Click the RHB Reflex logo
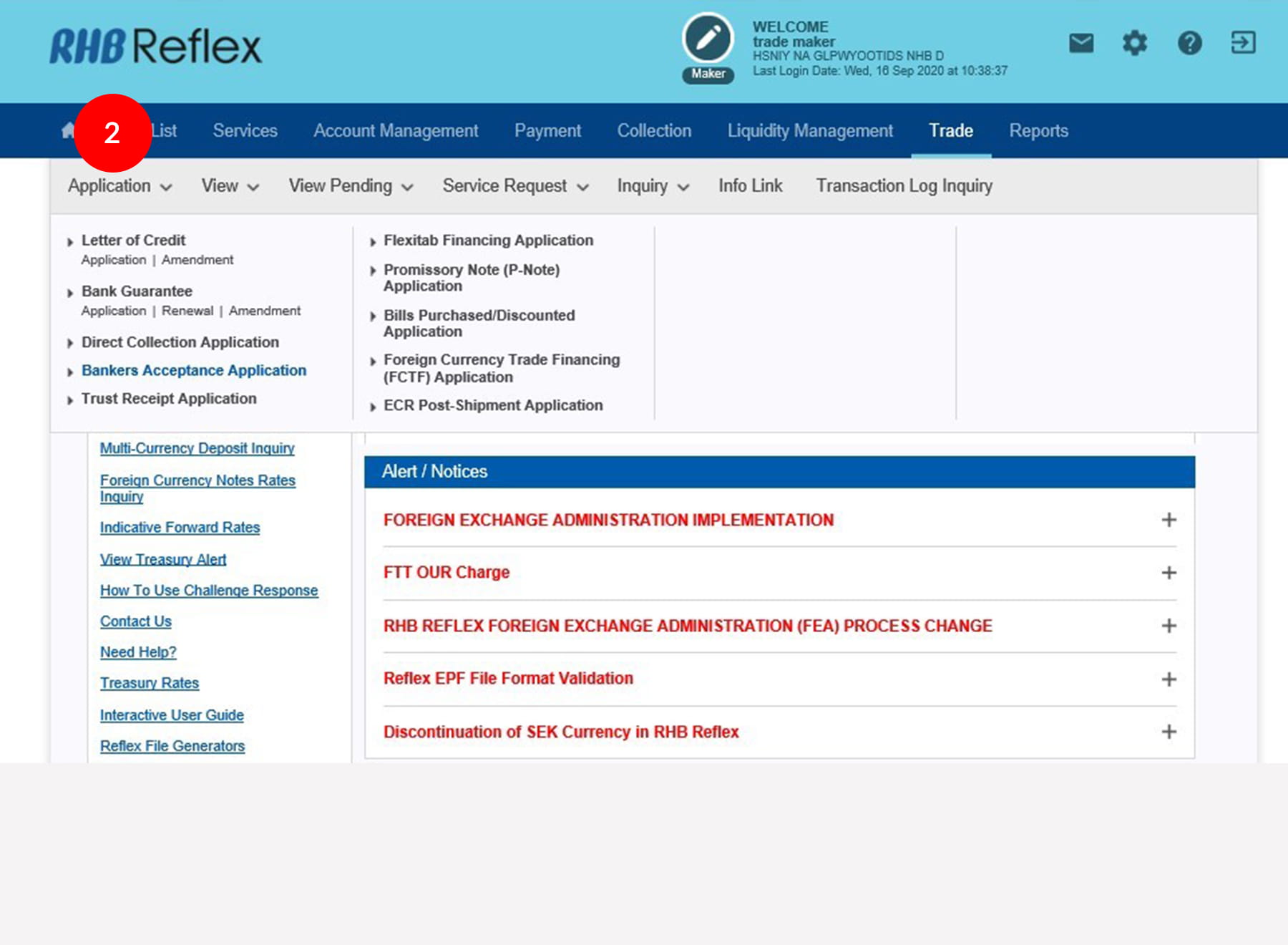Image resolution: width=1288 pixels, height=945 pixels. click(155, 47)
